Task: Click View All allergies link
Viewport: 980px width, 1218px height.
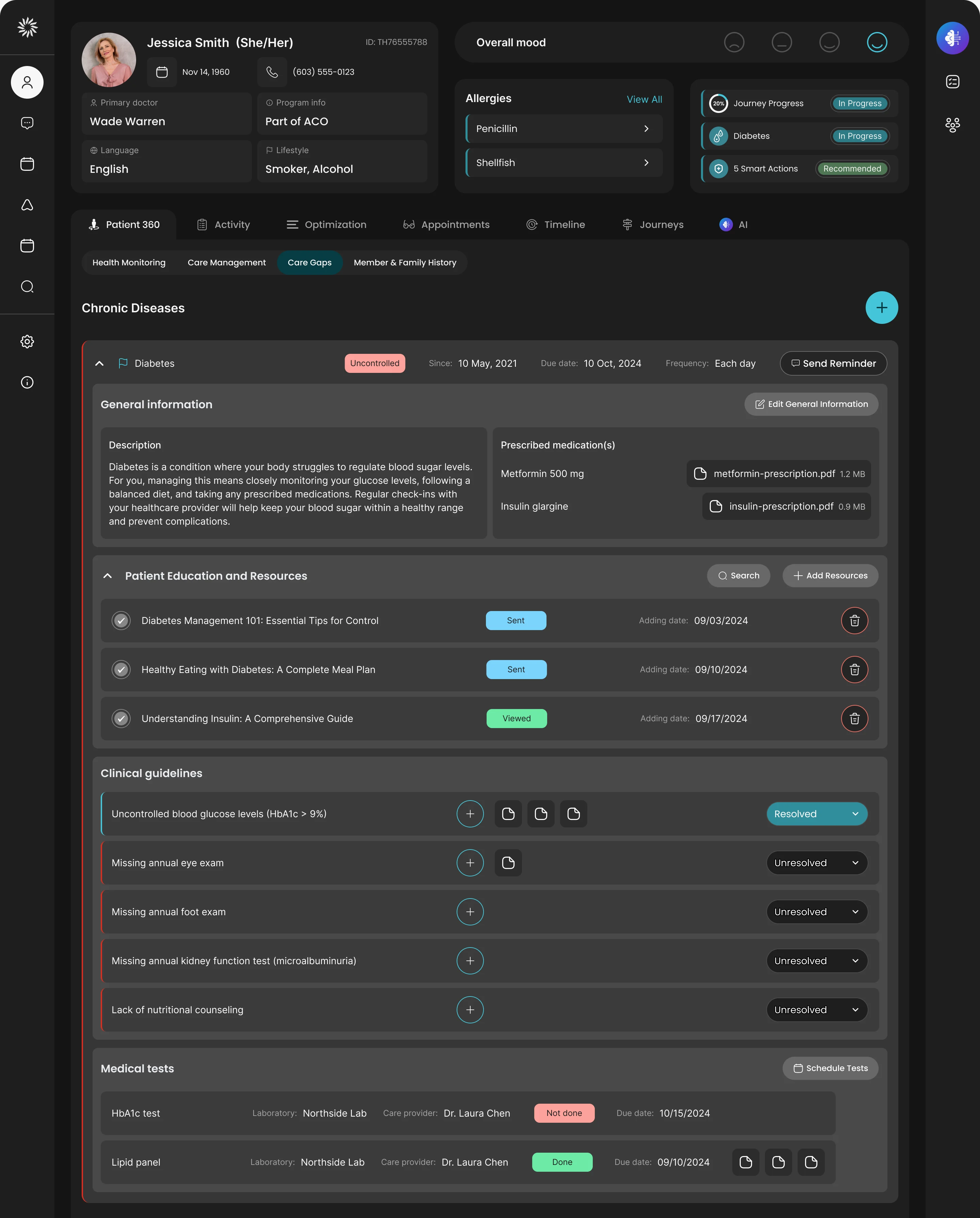Action: pos(644,99)
